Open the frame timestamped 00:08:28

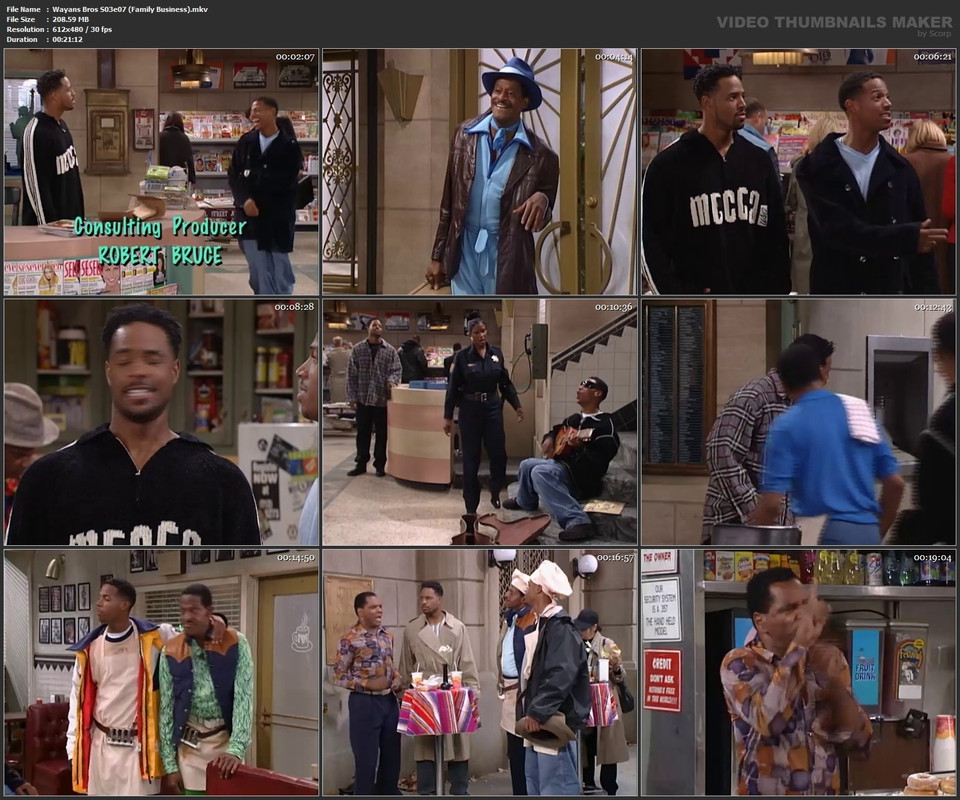(162, 422)
